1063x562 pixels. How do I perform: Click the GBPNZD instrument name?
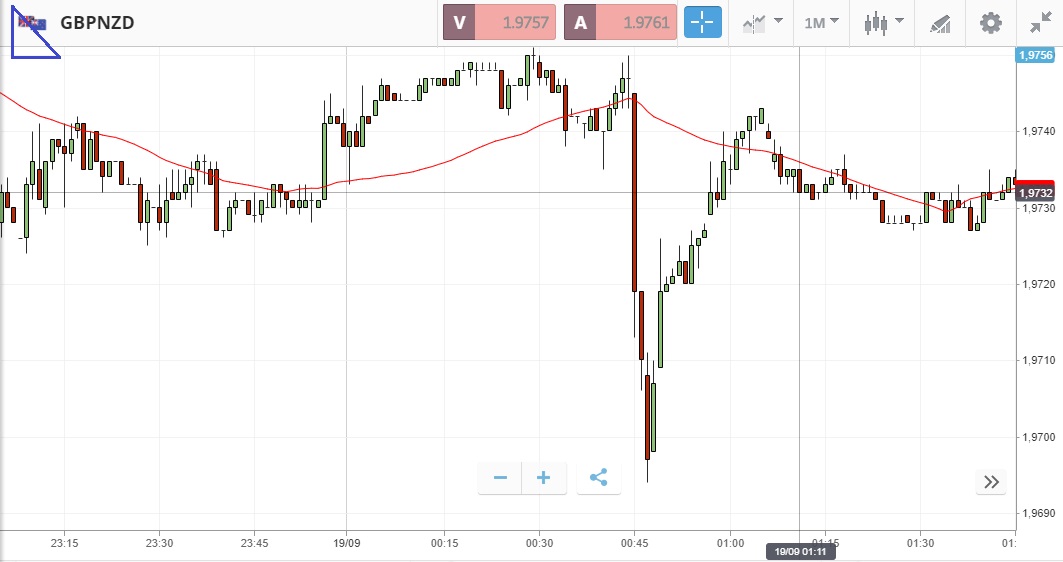(97, 22)
